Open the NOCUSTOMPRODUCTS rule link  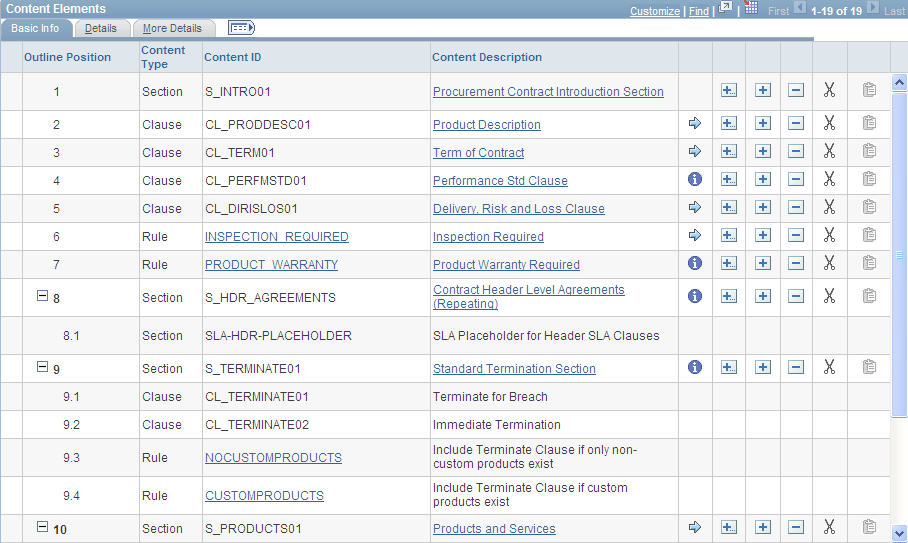coord(273,458)
